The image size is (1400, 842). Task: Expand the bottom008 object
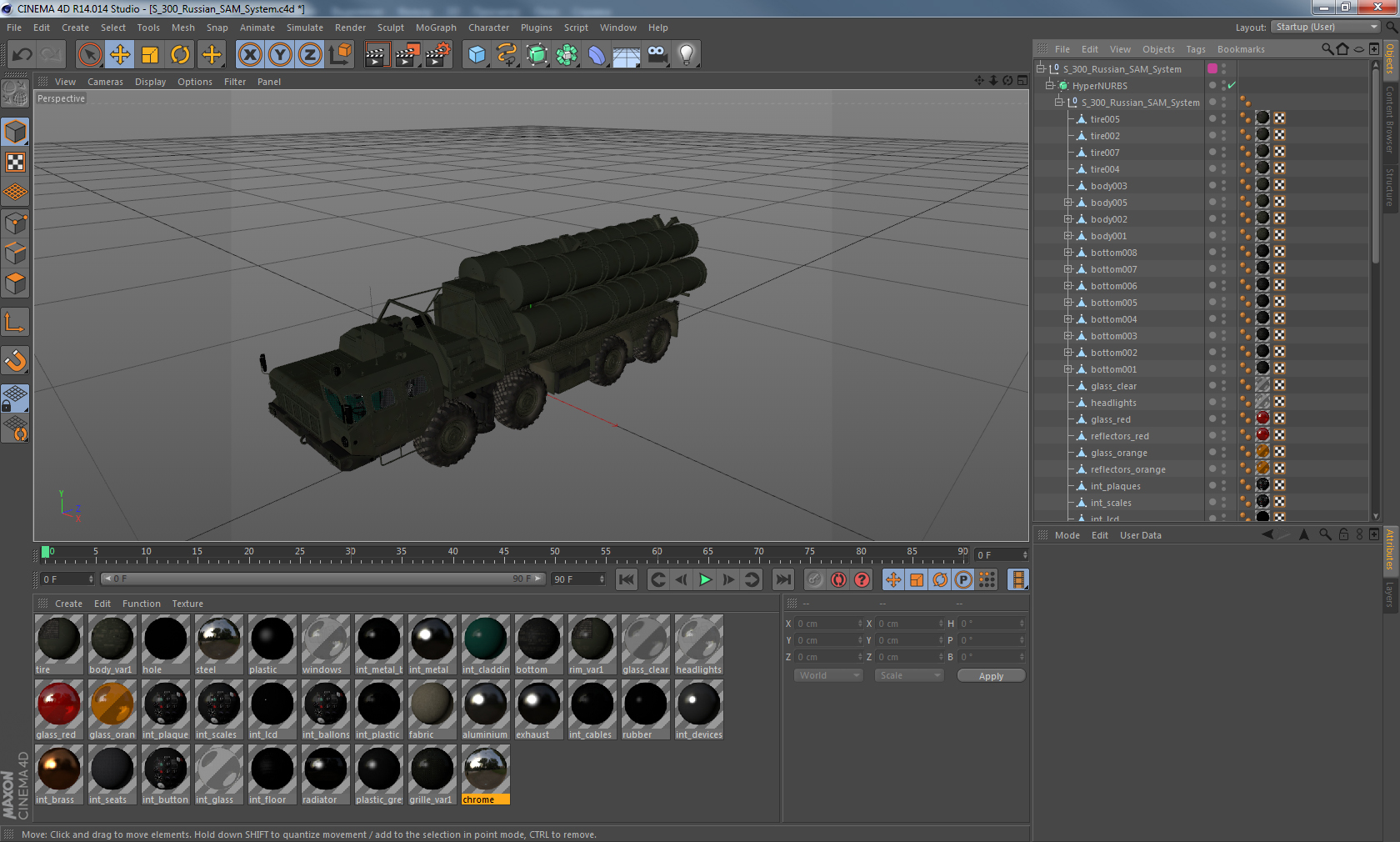coord(1067,253)
